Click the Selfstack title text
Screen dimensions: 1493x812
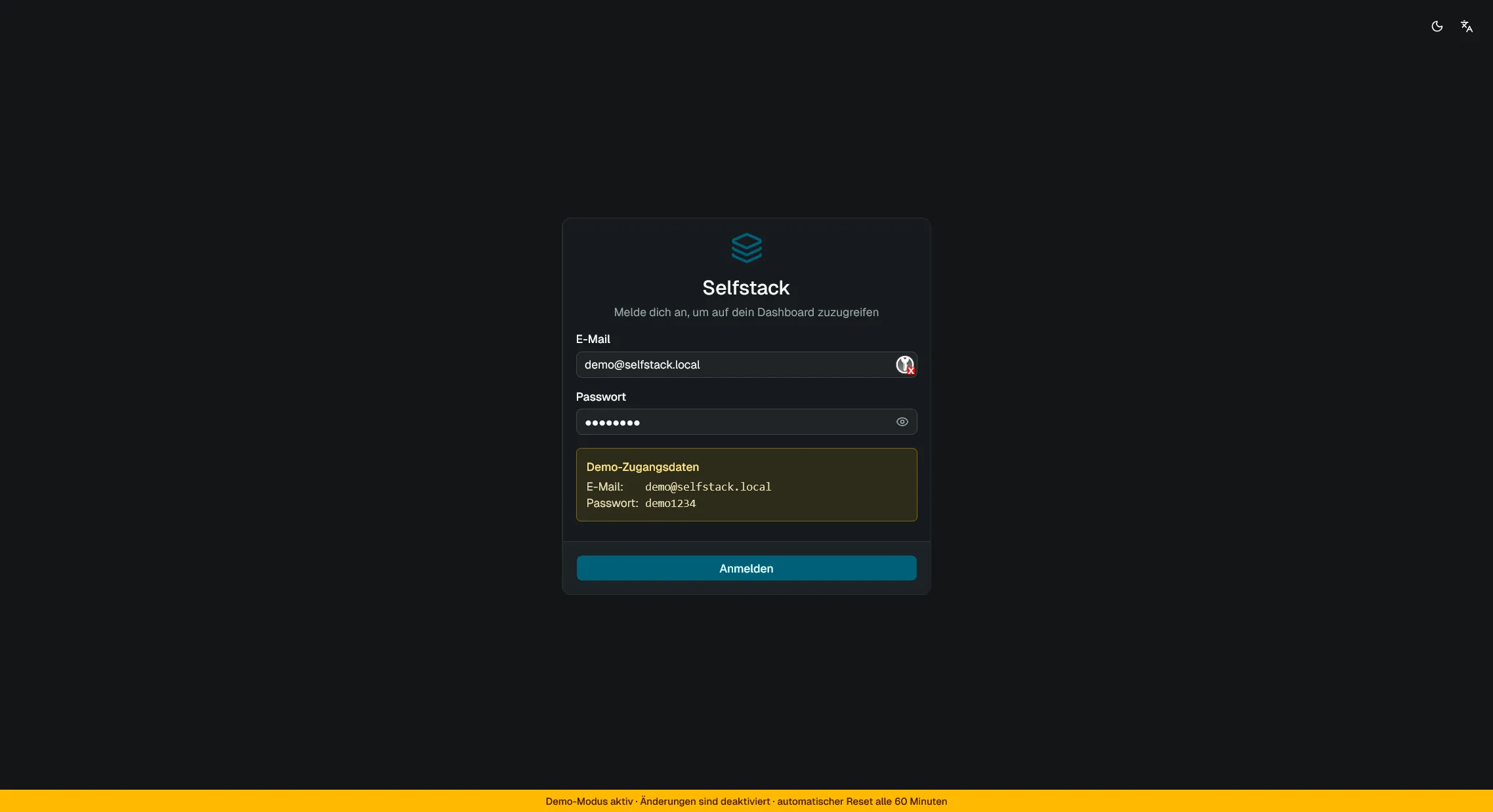tap(746, 287)
